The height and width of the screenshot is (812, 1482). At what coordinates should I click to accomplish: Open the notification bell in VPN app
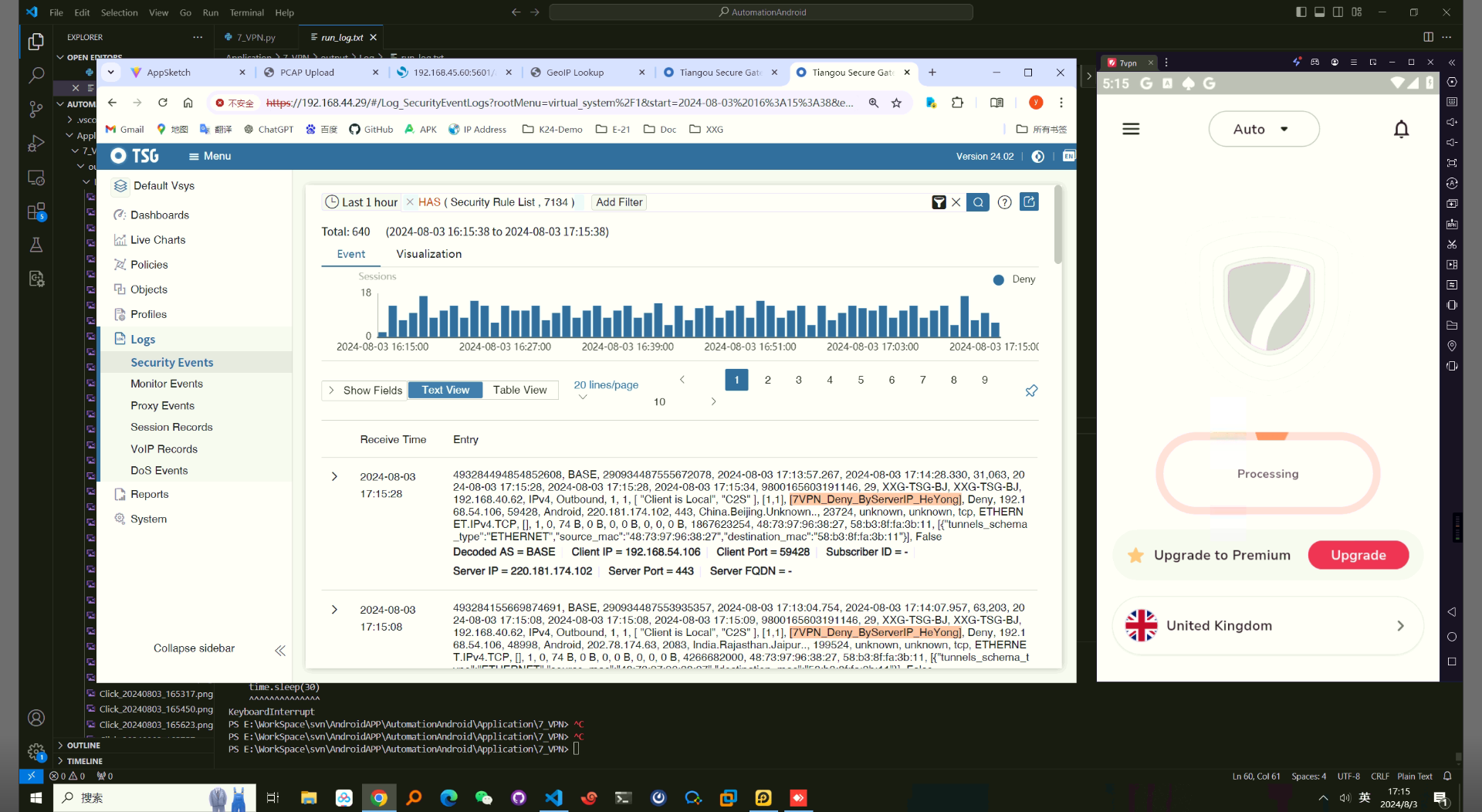click(x=1401, y=129)
